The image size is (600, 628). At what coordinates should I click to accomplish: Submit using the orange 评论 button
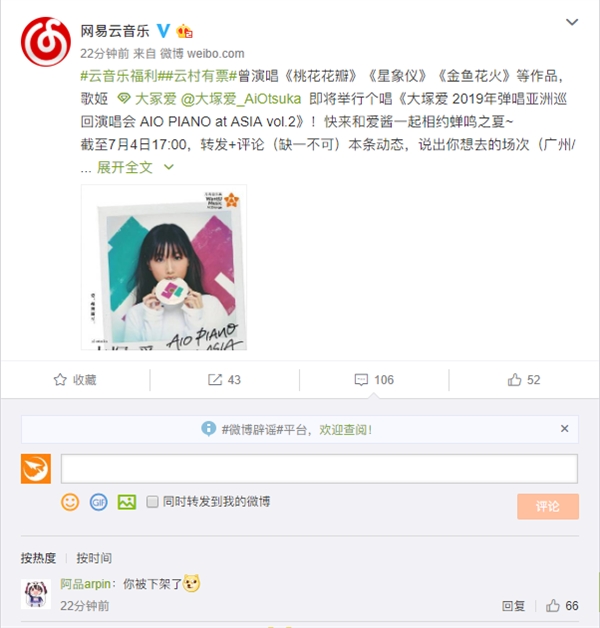click(x=548, y=507)
